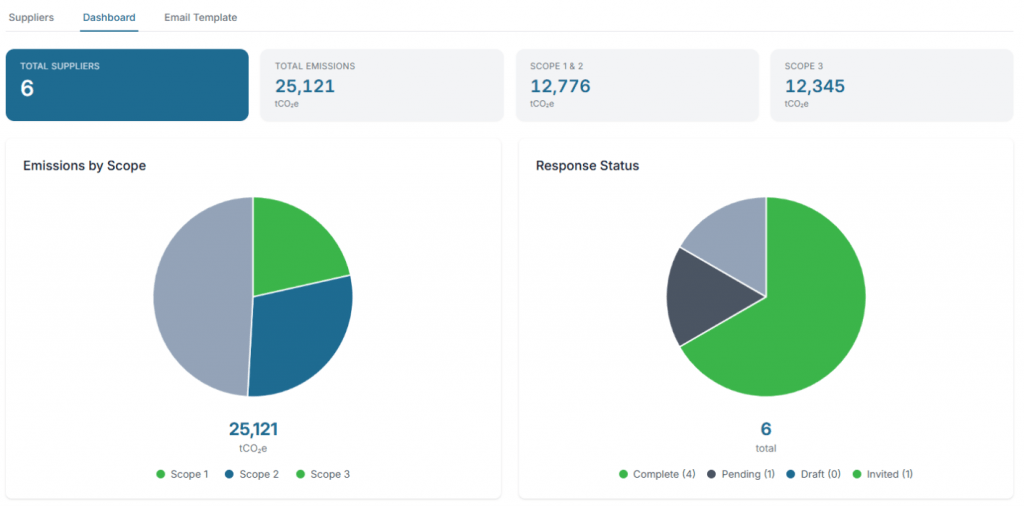
Task: Select the Dashboard tab
Action: pyautogui.click(x=110, y=18)
